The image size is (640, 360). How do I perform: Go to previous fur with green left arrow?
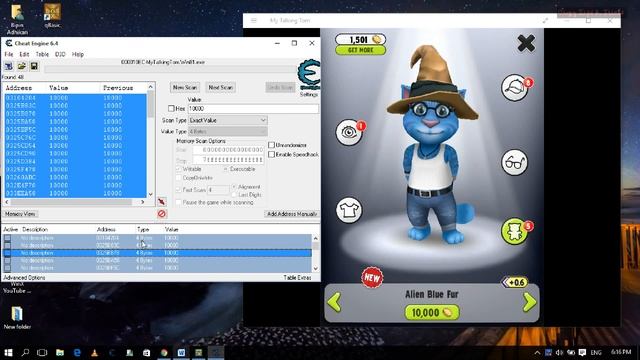point(334,302)
